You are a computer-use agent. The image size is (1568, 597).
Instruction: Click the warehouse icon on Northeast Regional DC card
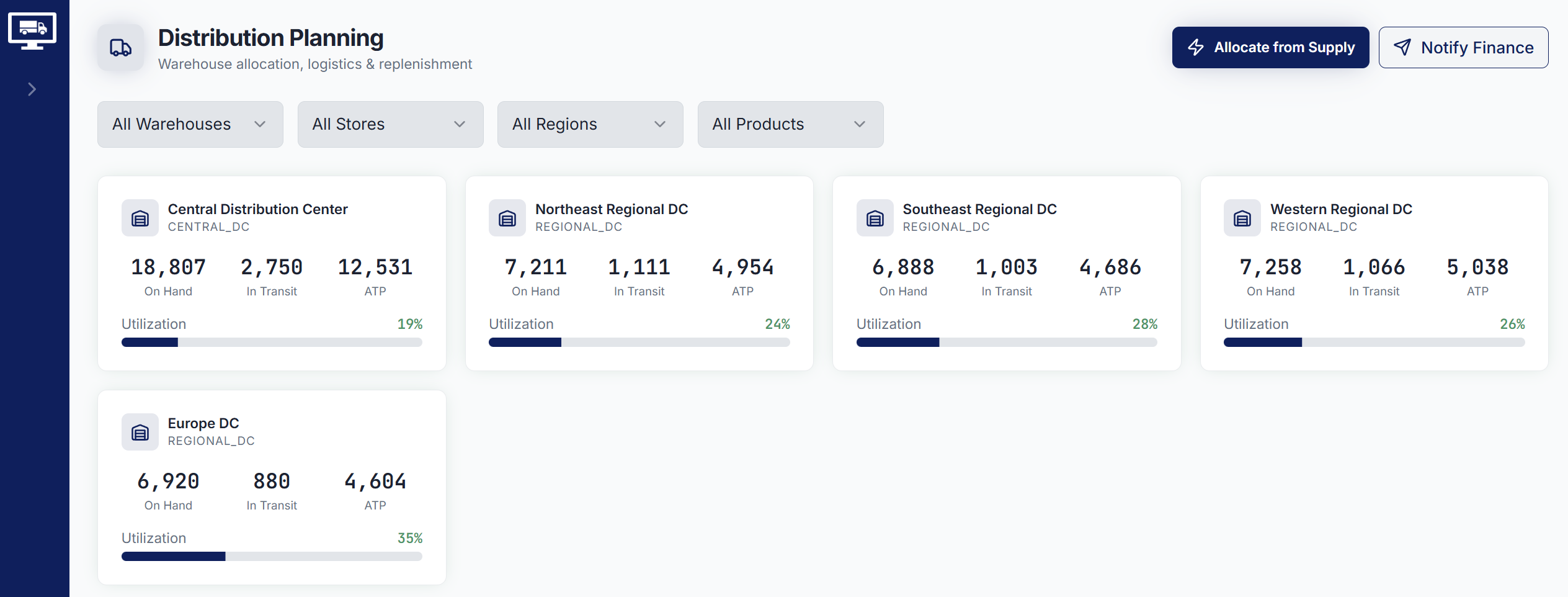(507, 218)
